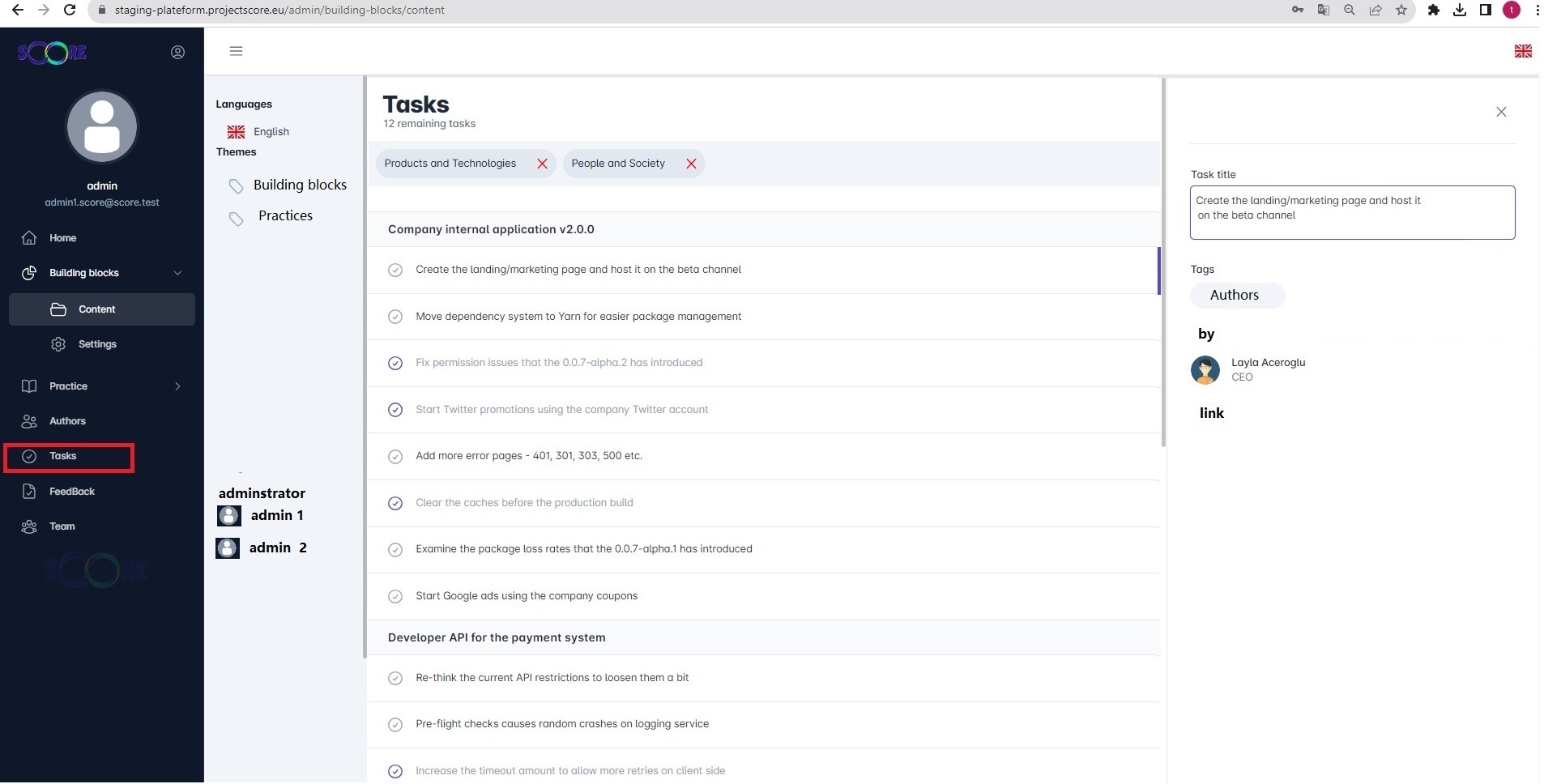The width and height of the screenshot is (1544, 784).
Task: Click the Building blocks theme tag icon
Action: pyautogui.click(x=236, y=186)
